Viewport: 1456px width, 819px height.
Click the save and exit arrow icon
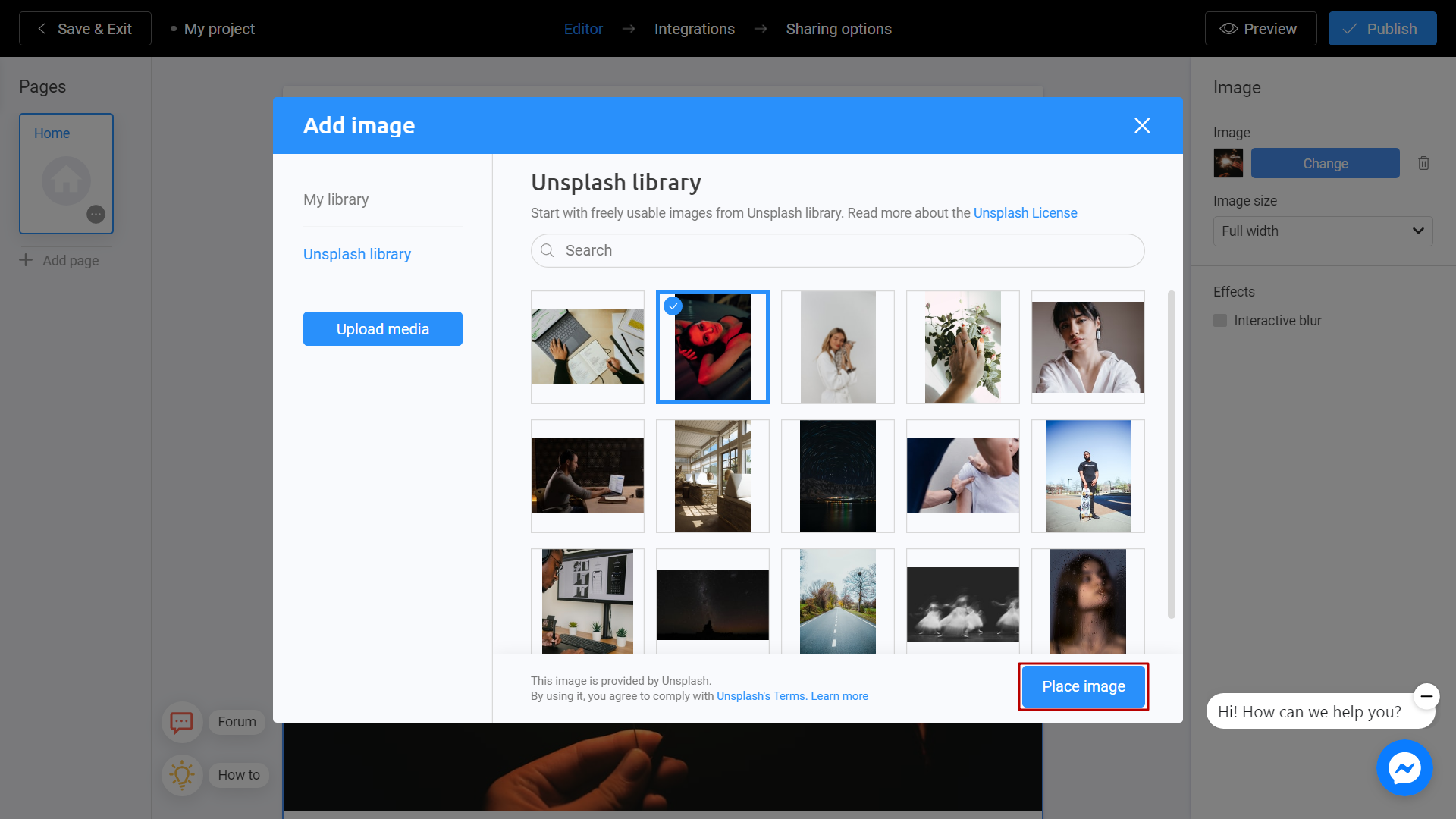coord(41,28)
